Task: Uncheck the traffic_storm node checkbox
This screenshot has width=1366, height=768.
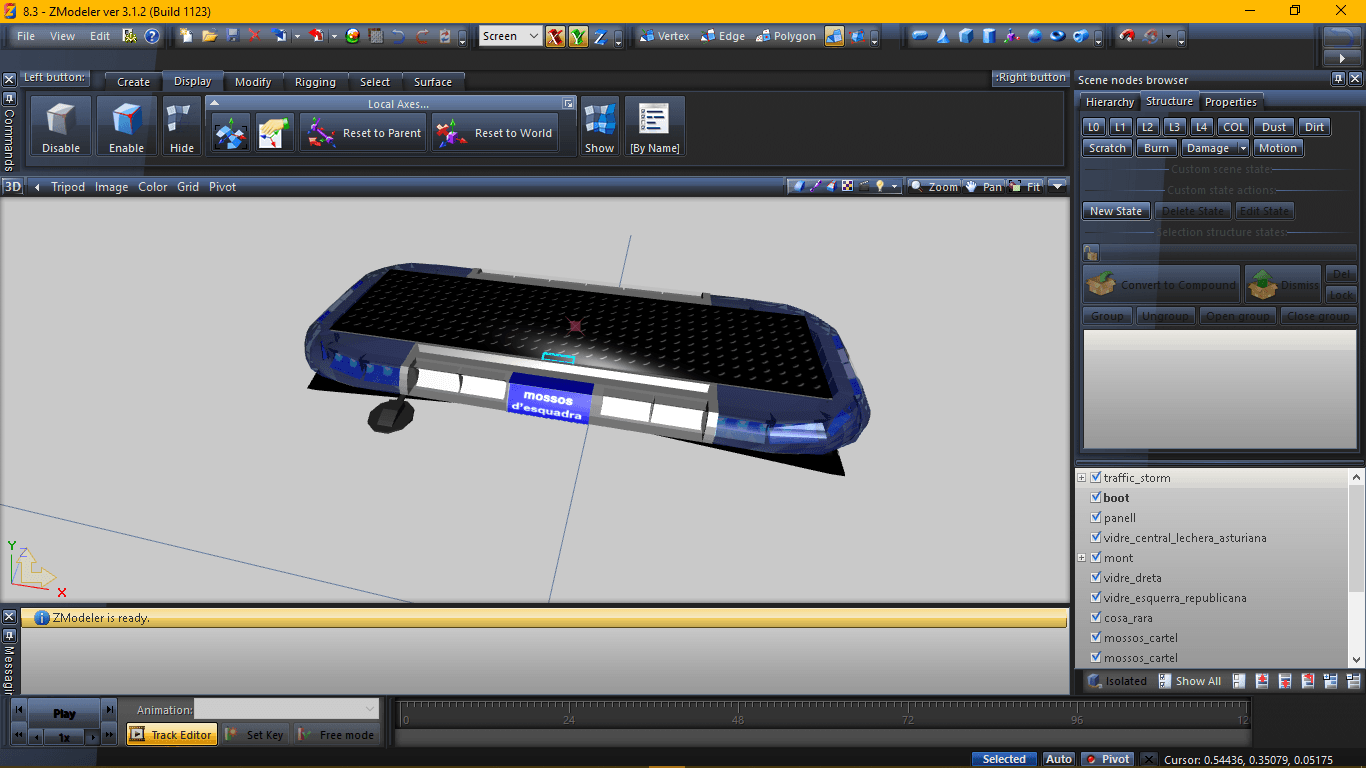Action: tap(1096, 478)
